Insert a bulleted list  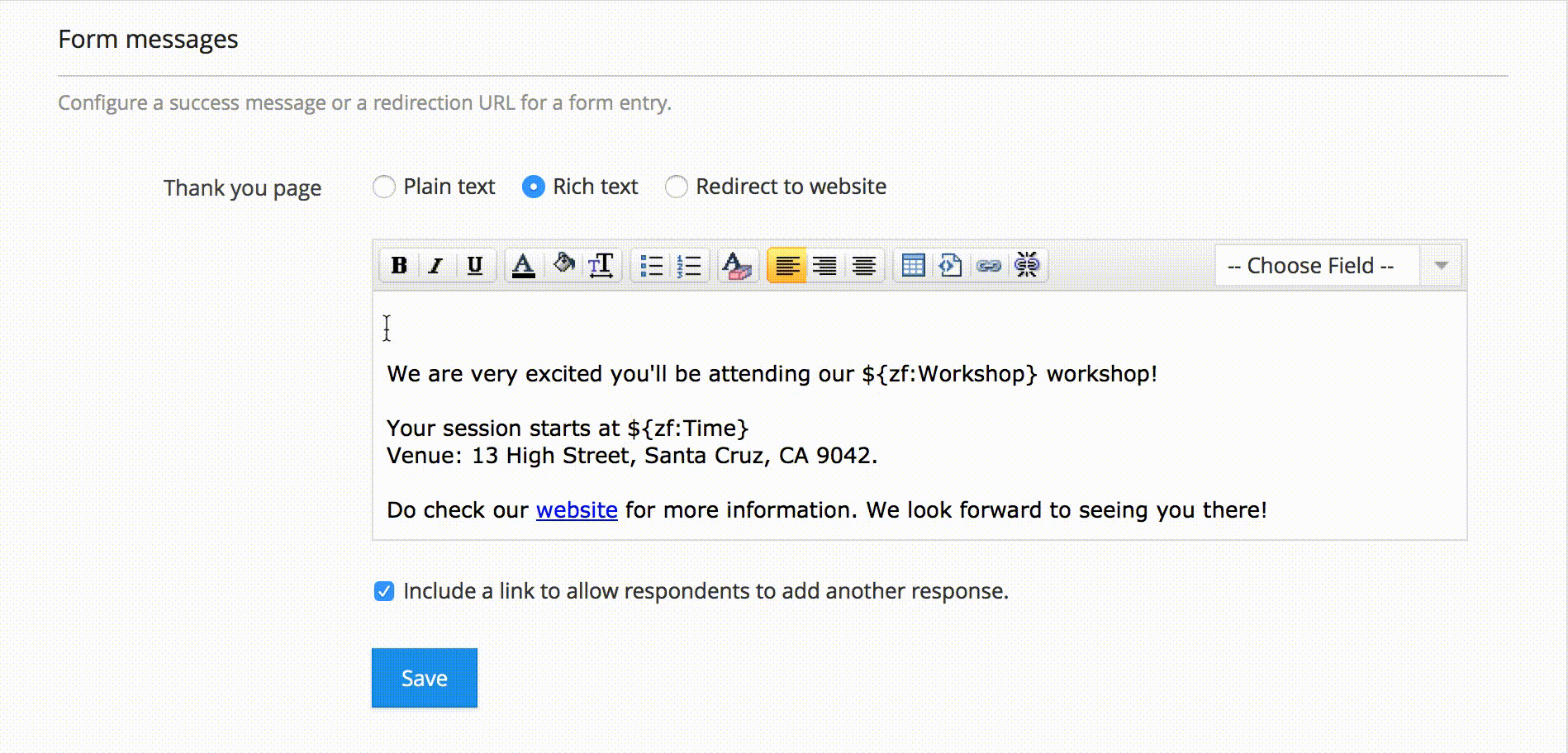[651, 266]
